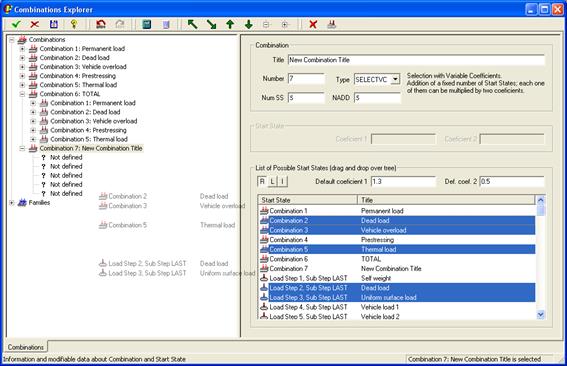Expand top-level Combination 3: Vehicle overload
This screenshot has height=366, width=567.
(22, 67)
